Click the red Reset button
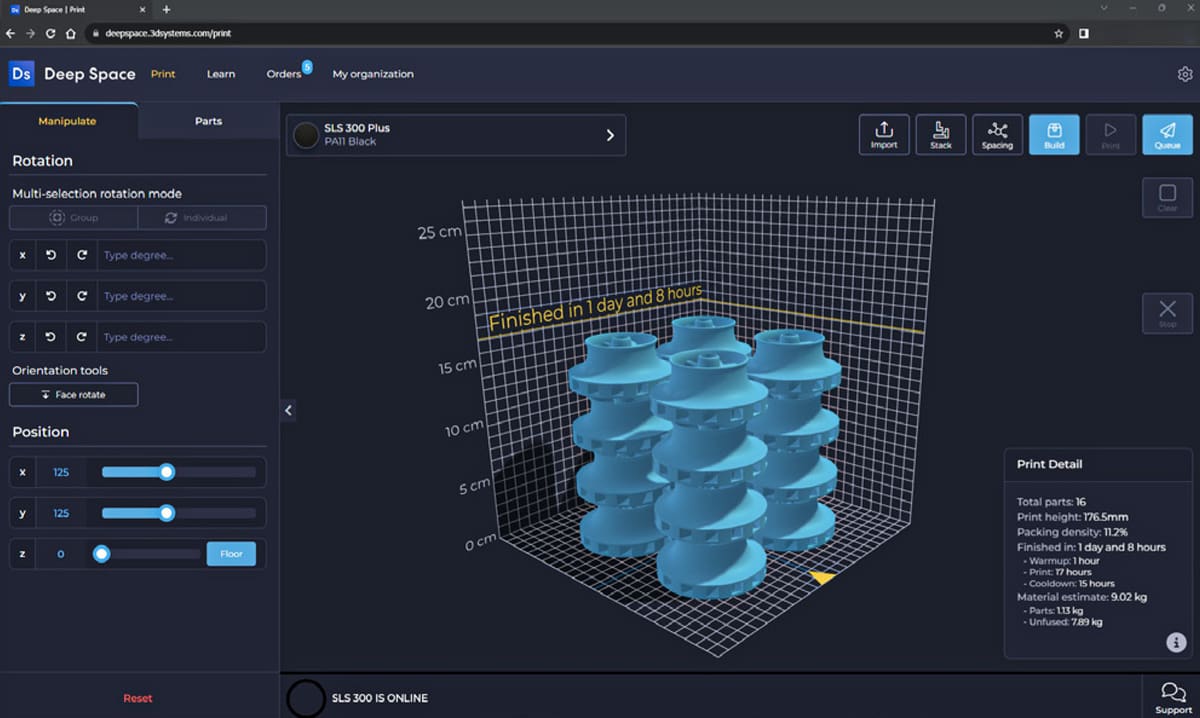1200x718 pixels. coord(138,698)
